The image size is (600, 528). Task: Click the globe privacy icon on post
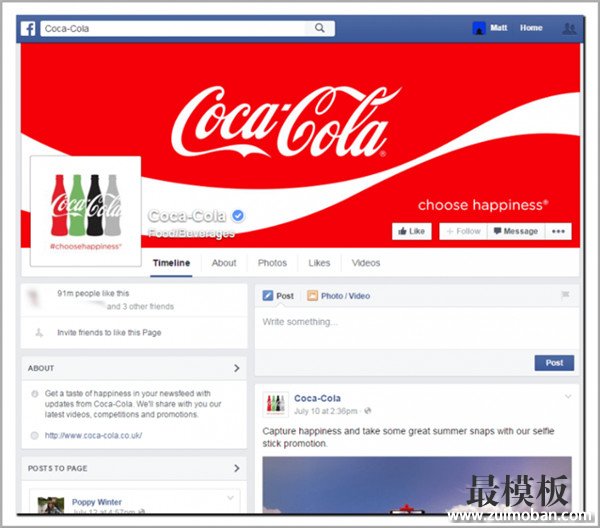[x=368, y=411]
